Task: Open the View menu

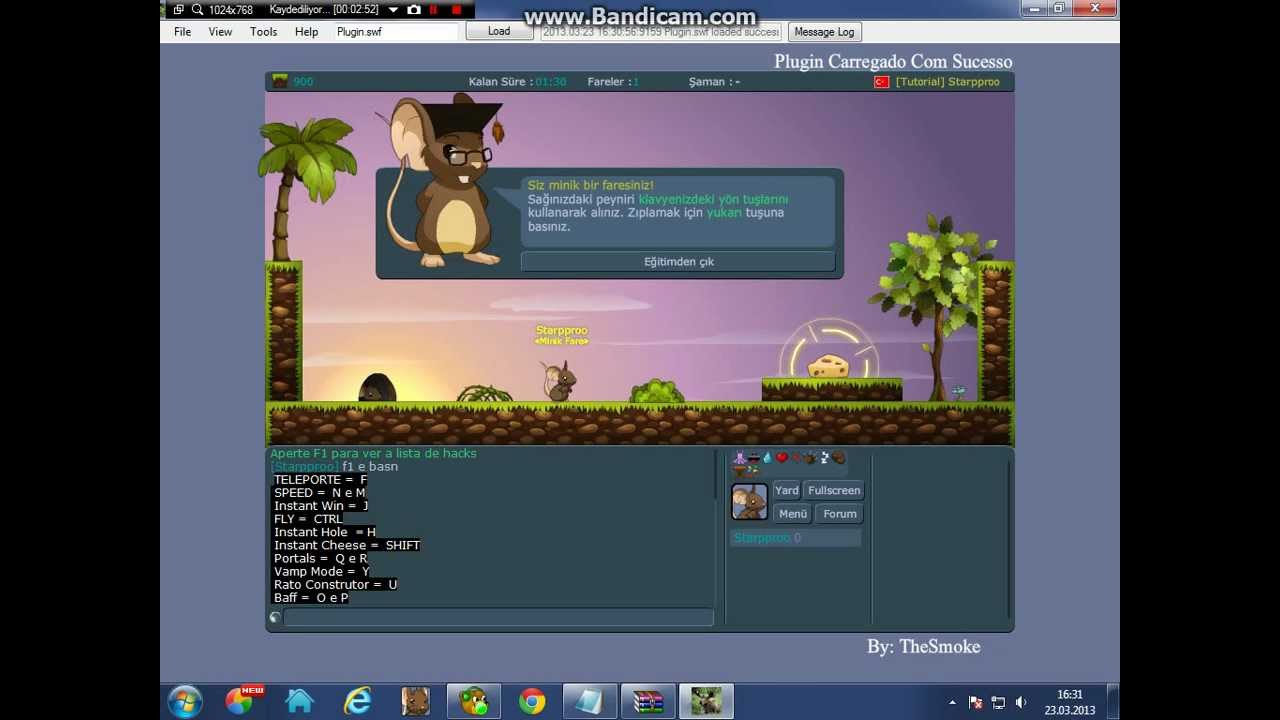Action: [220, 32]
